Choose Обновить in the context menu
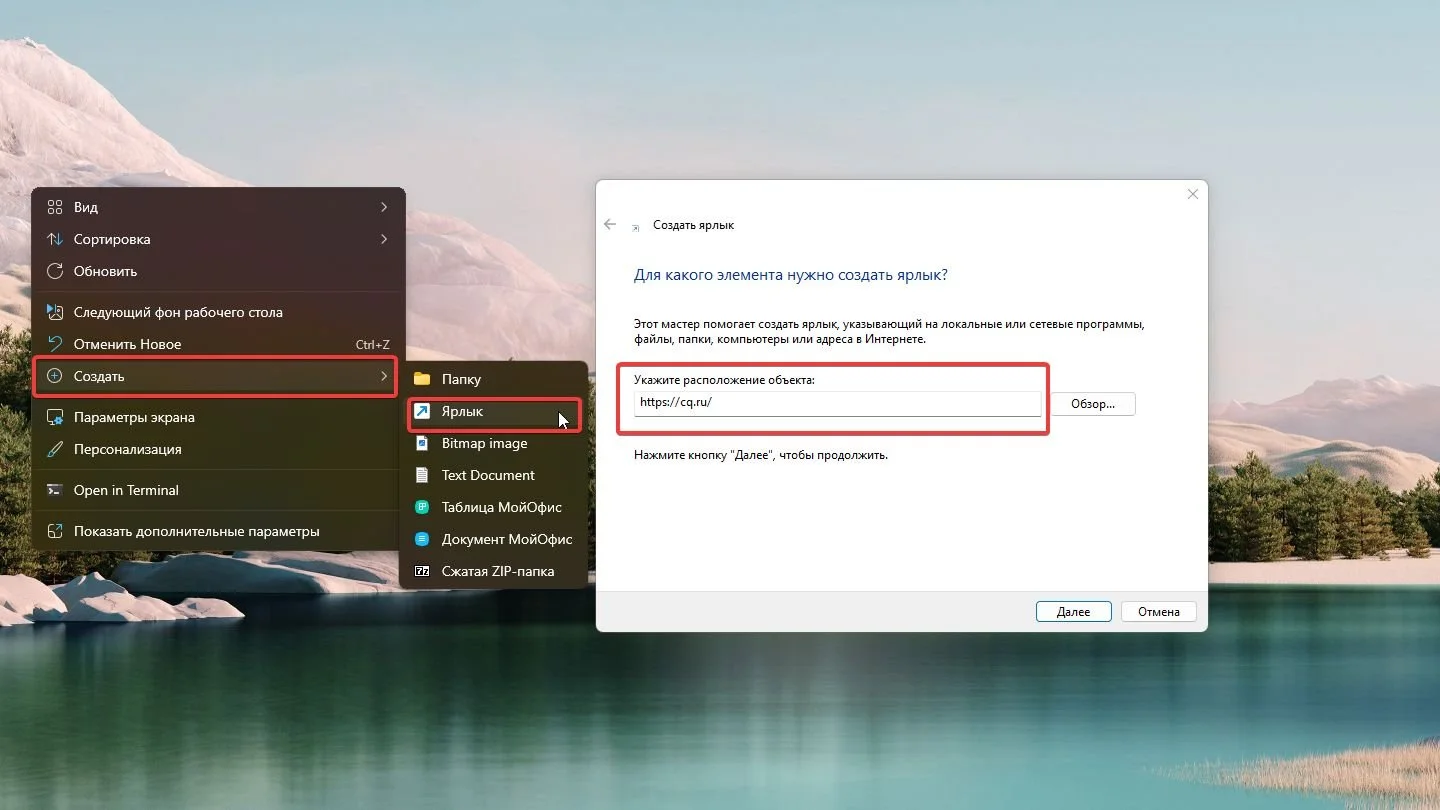The image size is (1440, 810). 218,271
